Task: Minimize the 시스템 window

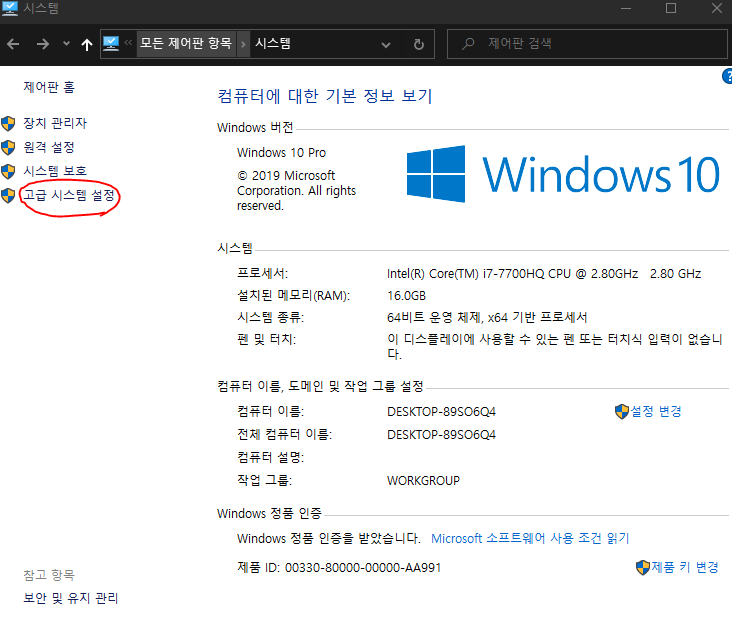Action: (626, 8)
